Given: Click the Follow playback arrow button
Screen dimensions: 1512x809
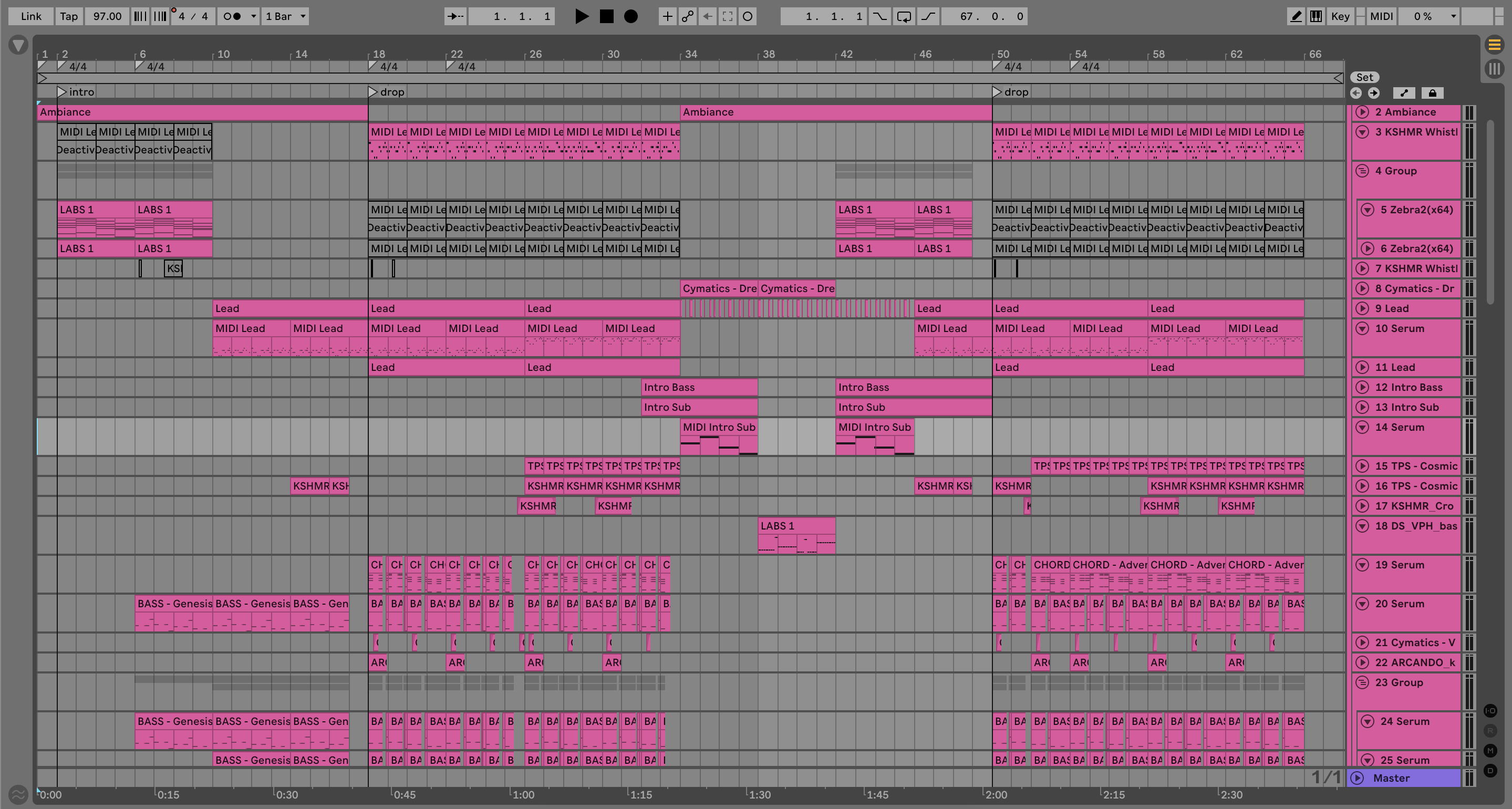Looking at the screenshot, I should click(x=455, y=16).
